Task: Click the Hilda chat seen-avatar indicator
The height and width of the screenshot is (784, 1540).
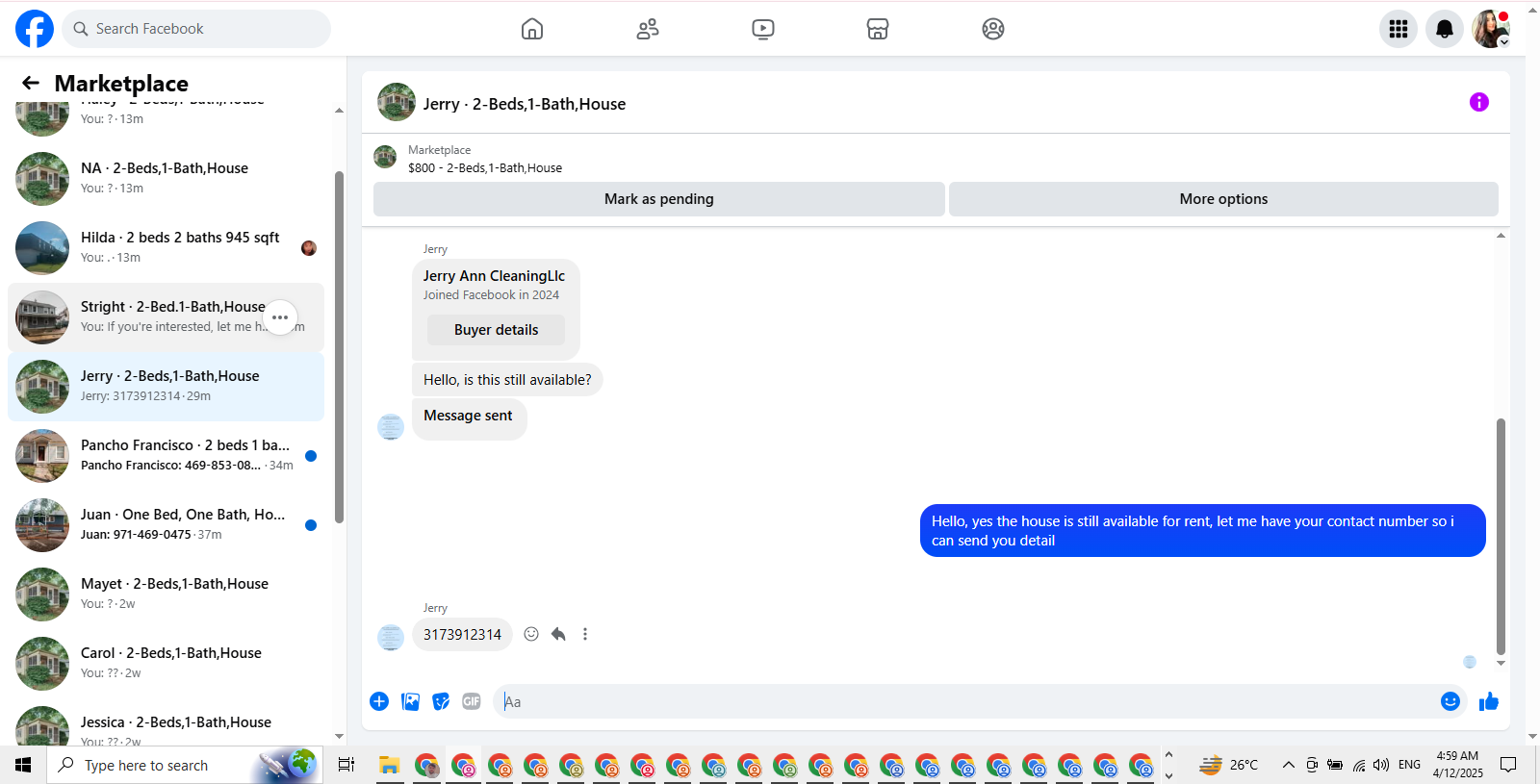Action: tap(309, 248)
